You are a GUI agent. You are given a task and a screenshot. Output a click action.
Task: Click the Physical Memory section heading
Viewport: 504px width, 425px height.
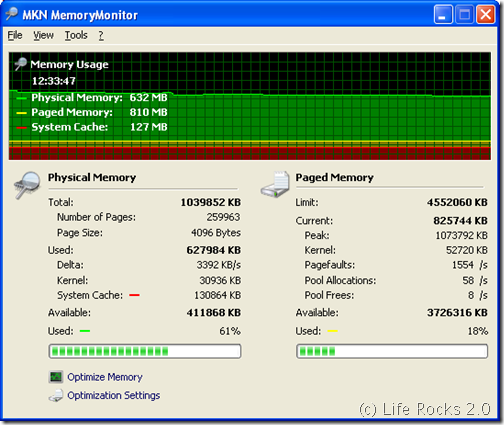(92, 177)
